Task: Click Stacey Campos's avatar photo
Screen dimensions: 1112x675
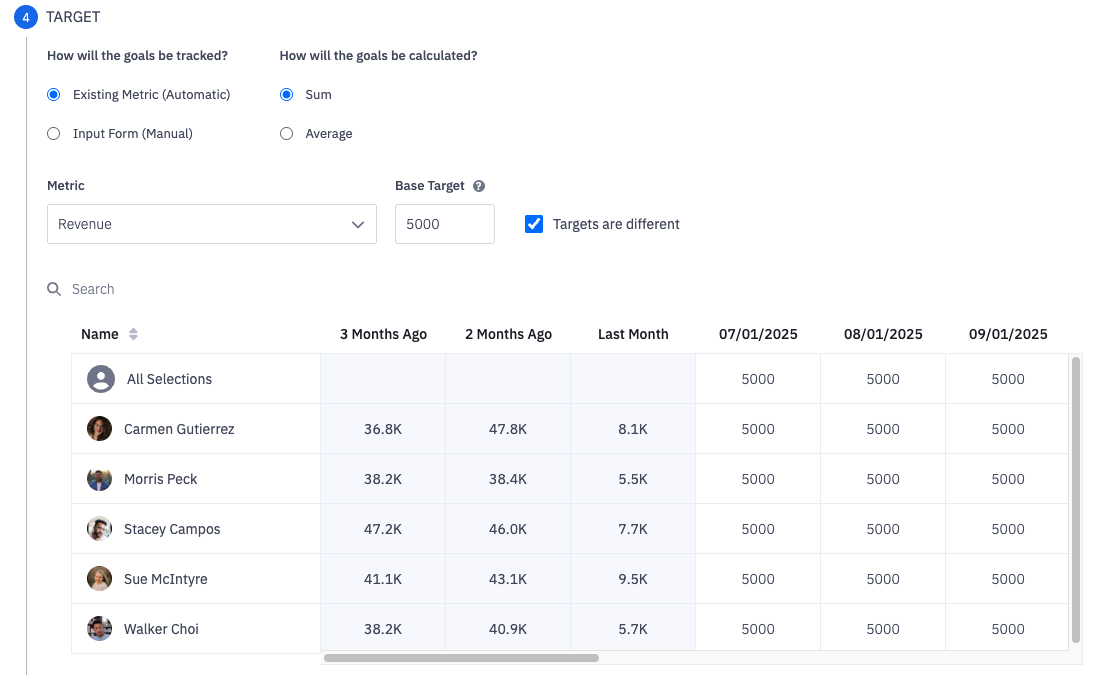Action: click(x=99, y=529)
